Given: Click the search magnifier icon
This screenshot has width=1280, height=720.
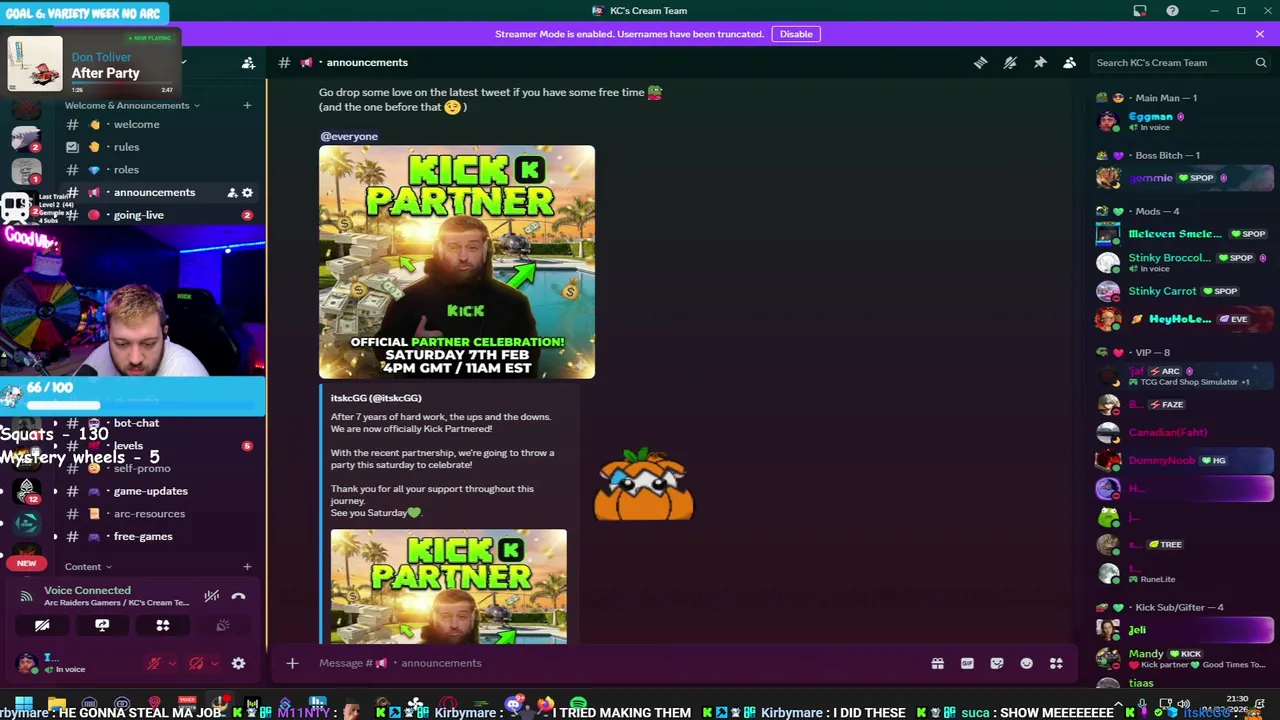Looking at the screenshot, I should pos(1261,62).
